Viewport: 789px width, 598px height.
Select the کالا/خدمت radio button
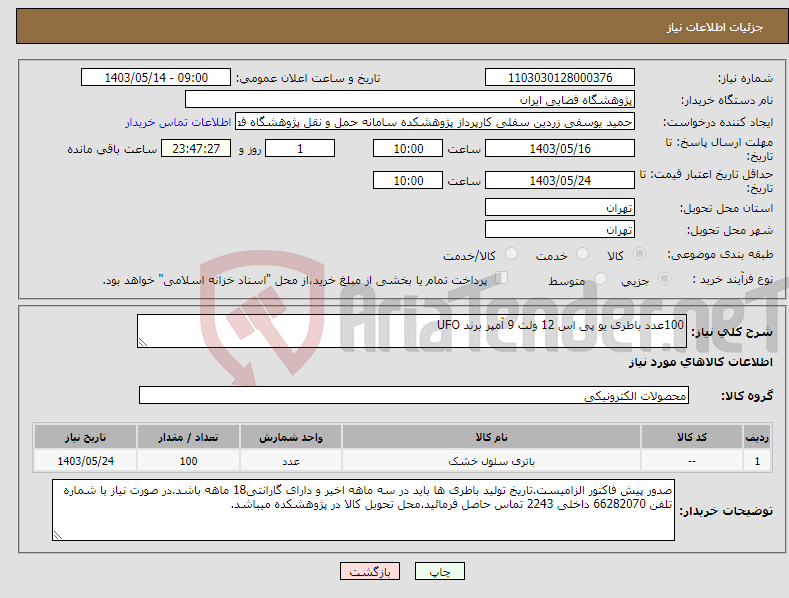pyautogui.click(x=511, y=254)
